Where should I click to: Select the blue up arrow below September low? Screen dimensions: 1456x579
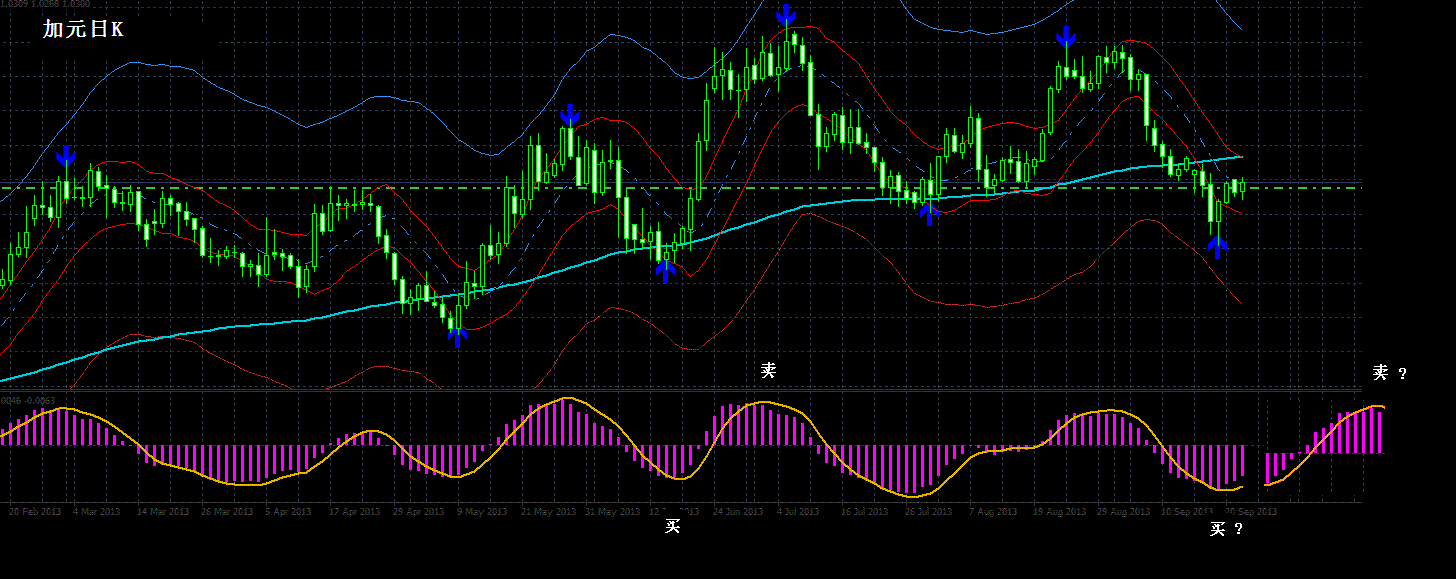[1217, 246]
